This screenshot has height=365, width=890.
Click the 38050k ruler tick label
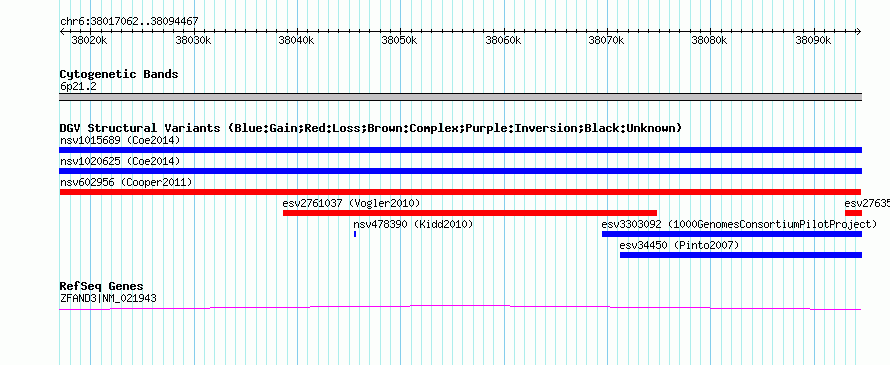point(400,40)
